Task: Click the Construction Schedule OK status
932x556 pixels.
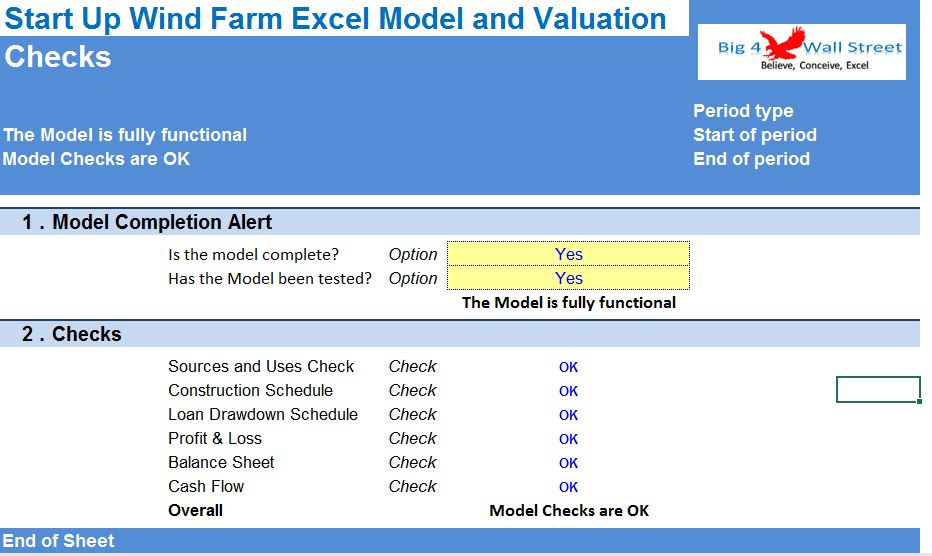Action: [x=568, y=391]
